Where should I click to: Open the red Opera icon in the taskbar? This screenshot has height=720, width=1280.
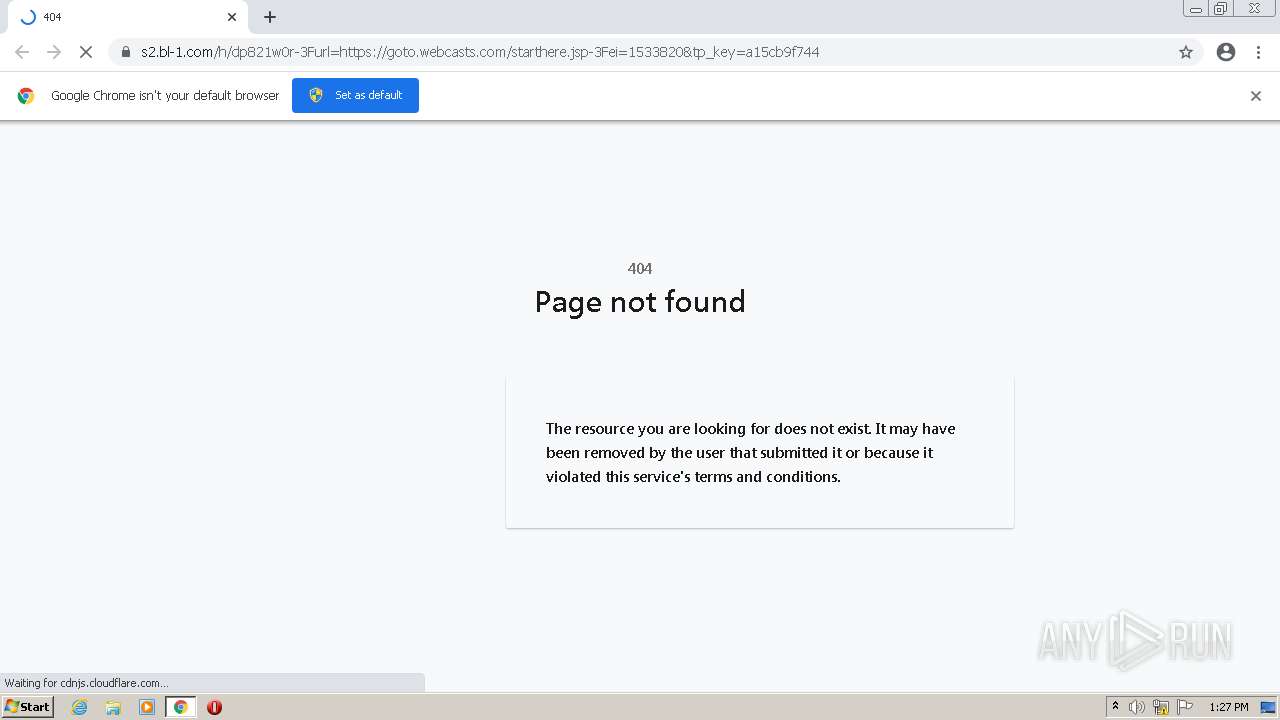214,707
